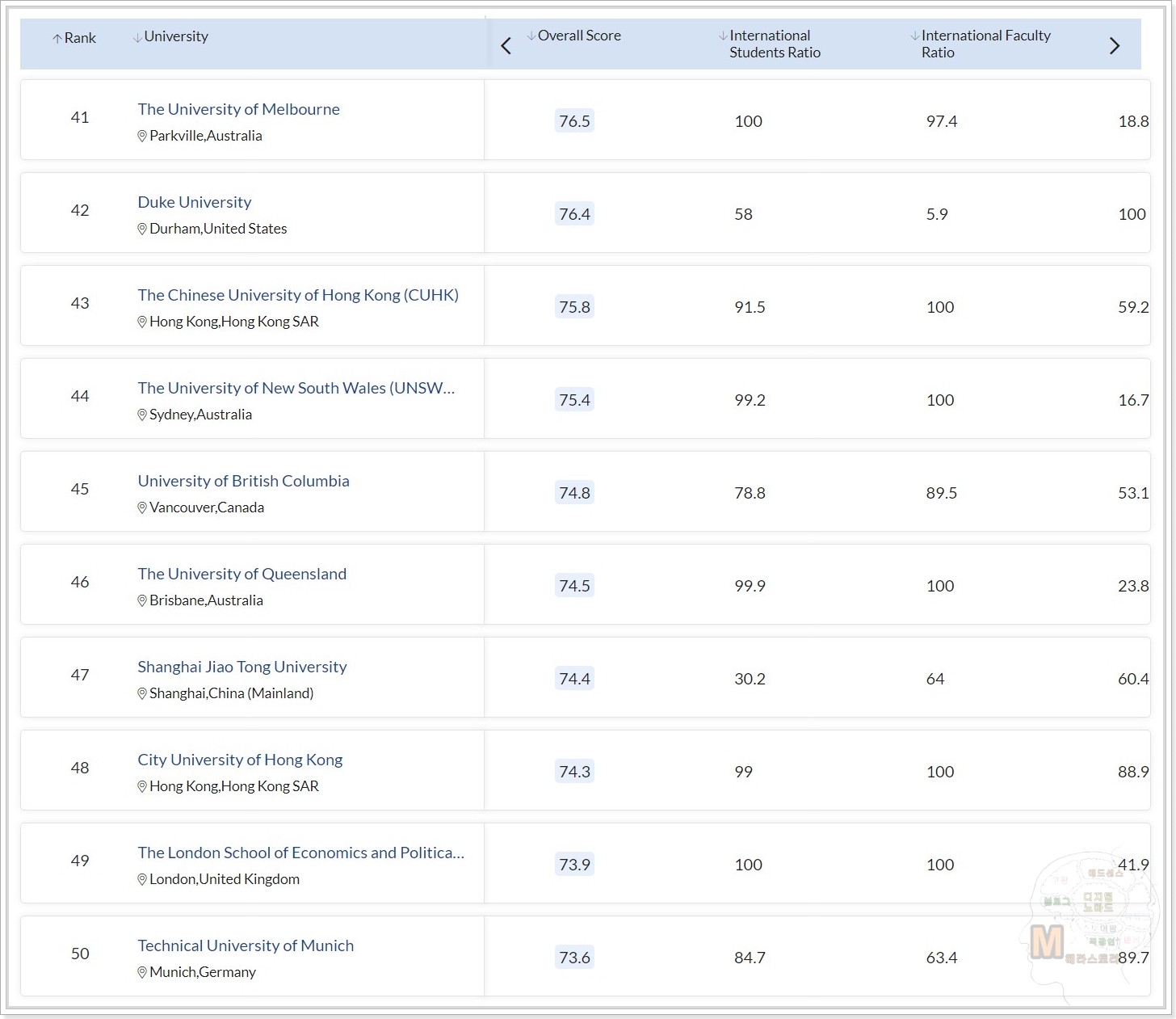The image size is (1176, 1019).
Task: Click the location pin beside London, United Kingdom
Action: [142, 879]
